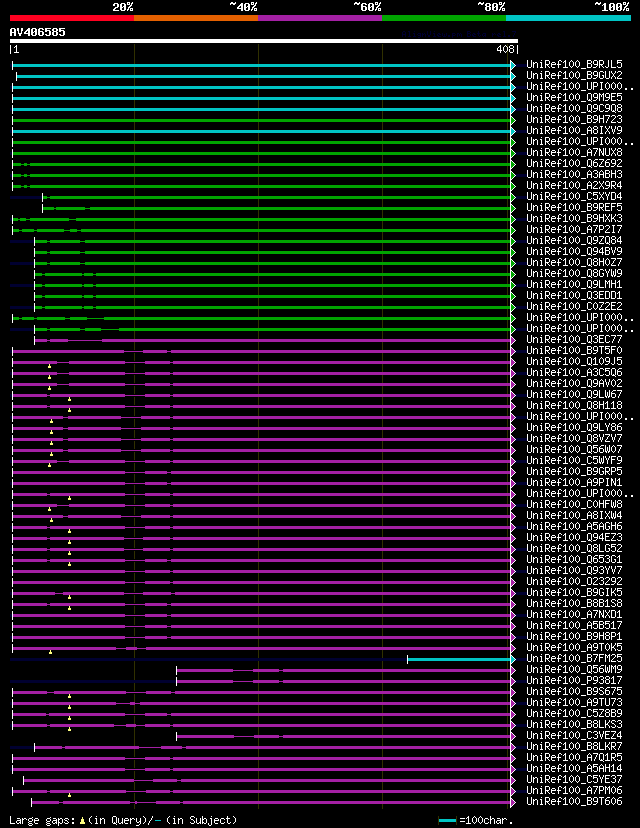This screenshot has width=640, height=828.
Task: Open the UniRef100_A5AGH6 entry
Action: 574,526
